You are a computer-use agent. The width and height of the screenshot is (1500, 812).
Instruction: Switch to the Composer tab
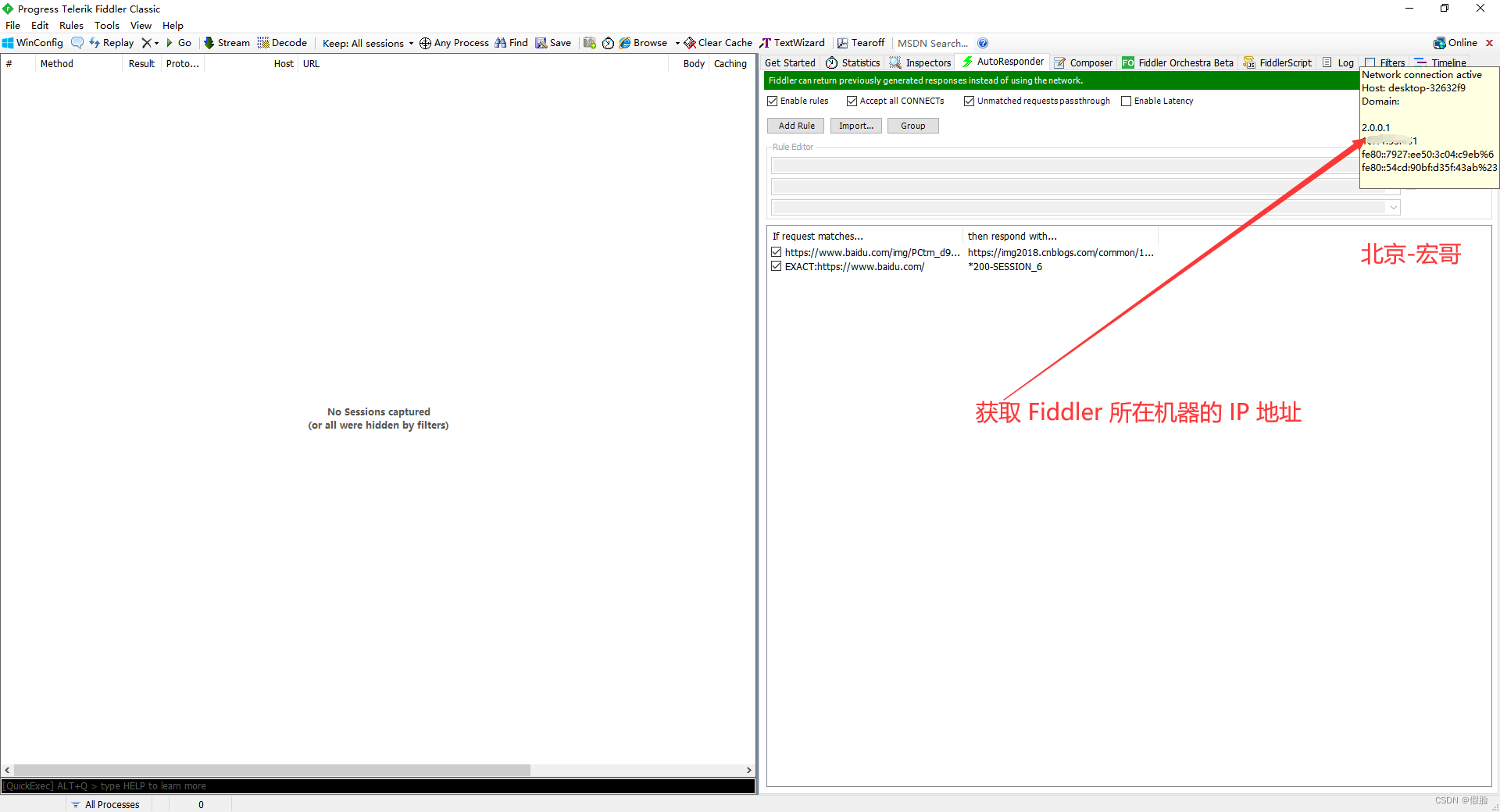pyautogui.click(x=1083, y=62)
